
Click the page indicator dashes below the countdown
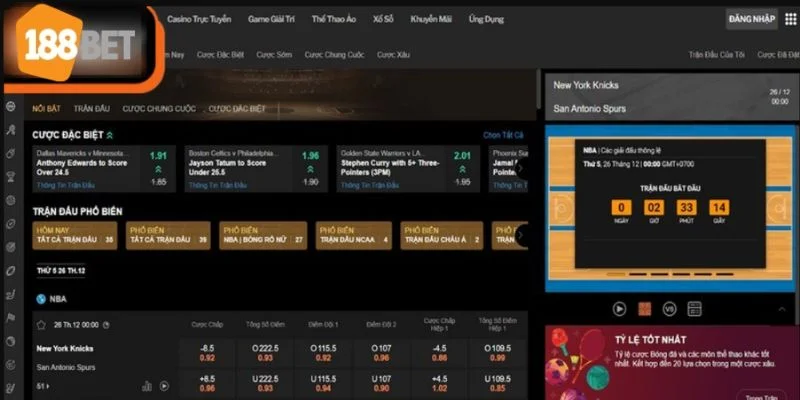[670, 274]
